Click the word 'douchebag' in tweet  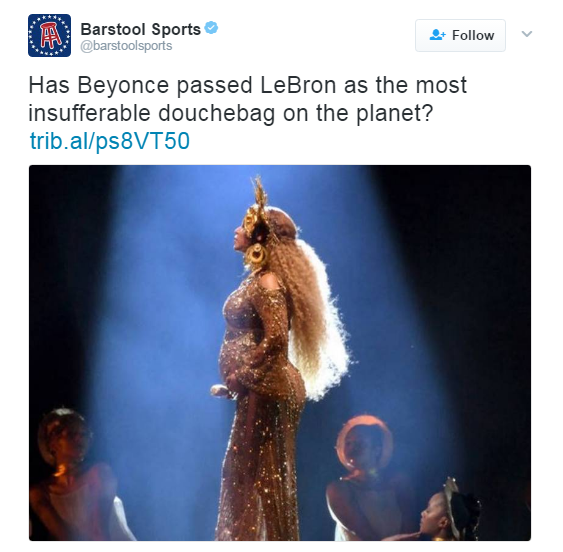217,113
